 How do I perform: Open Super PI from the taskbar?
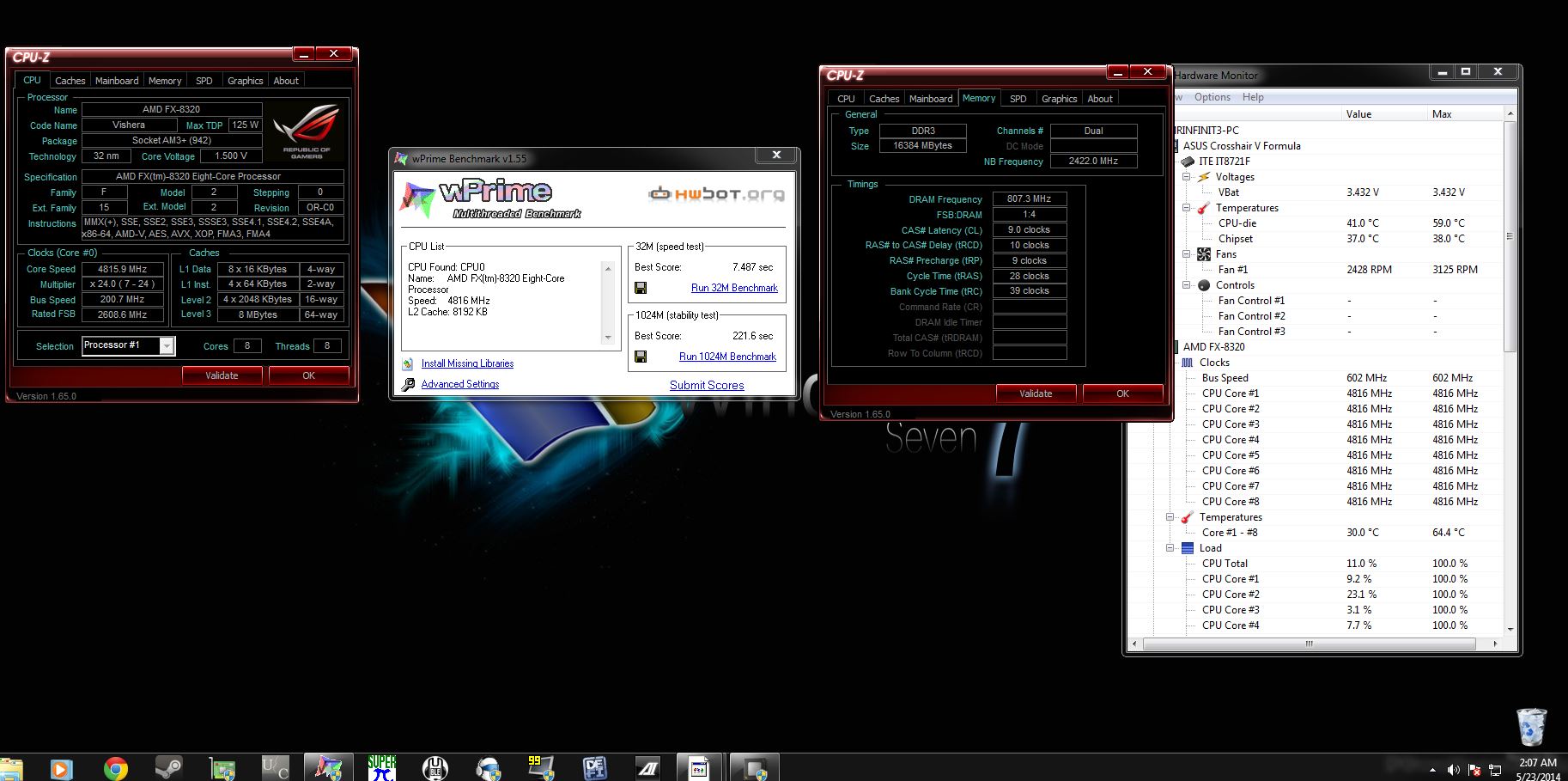[x=381, y=767]
